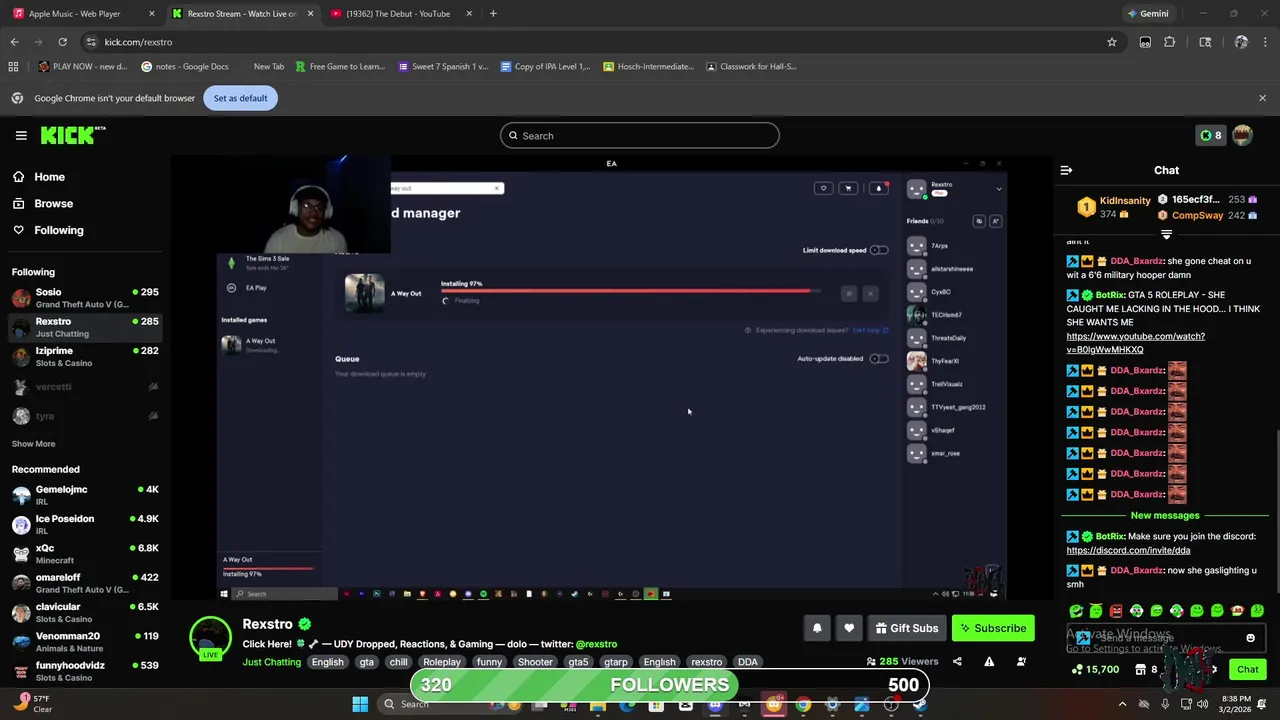
Task: Reload the page
Action: tap(62, 42)
